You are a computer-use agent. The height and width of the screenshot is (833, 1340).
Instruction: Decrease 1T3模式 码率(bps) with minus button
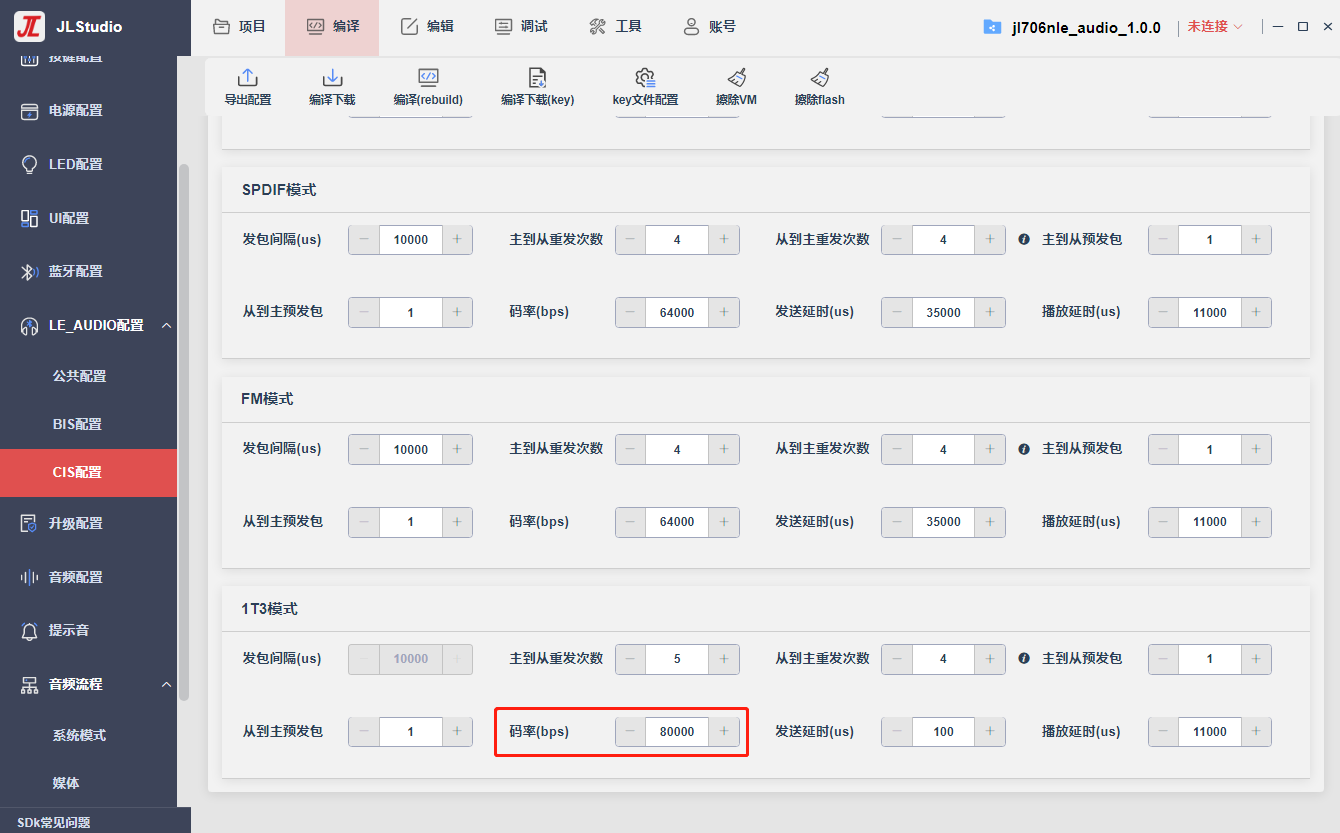[x=630, y=731]
